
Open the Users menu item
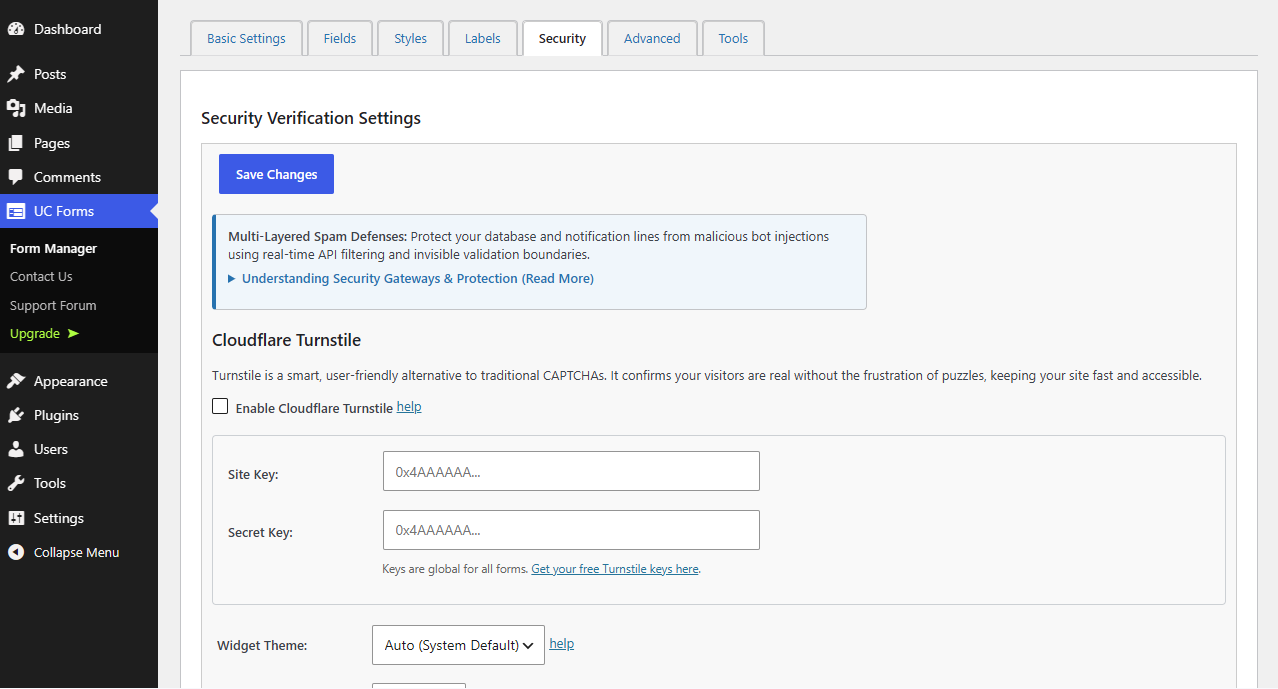click(x=79, y=449)
